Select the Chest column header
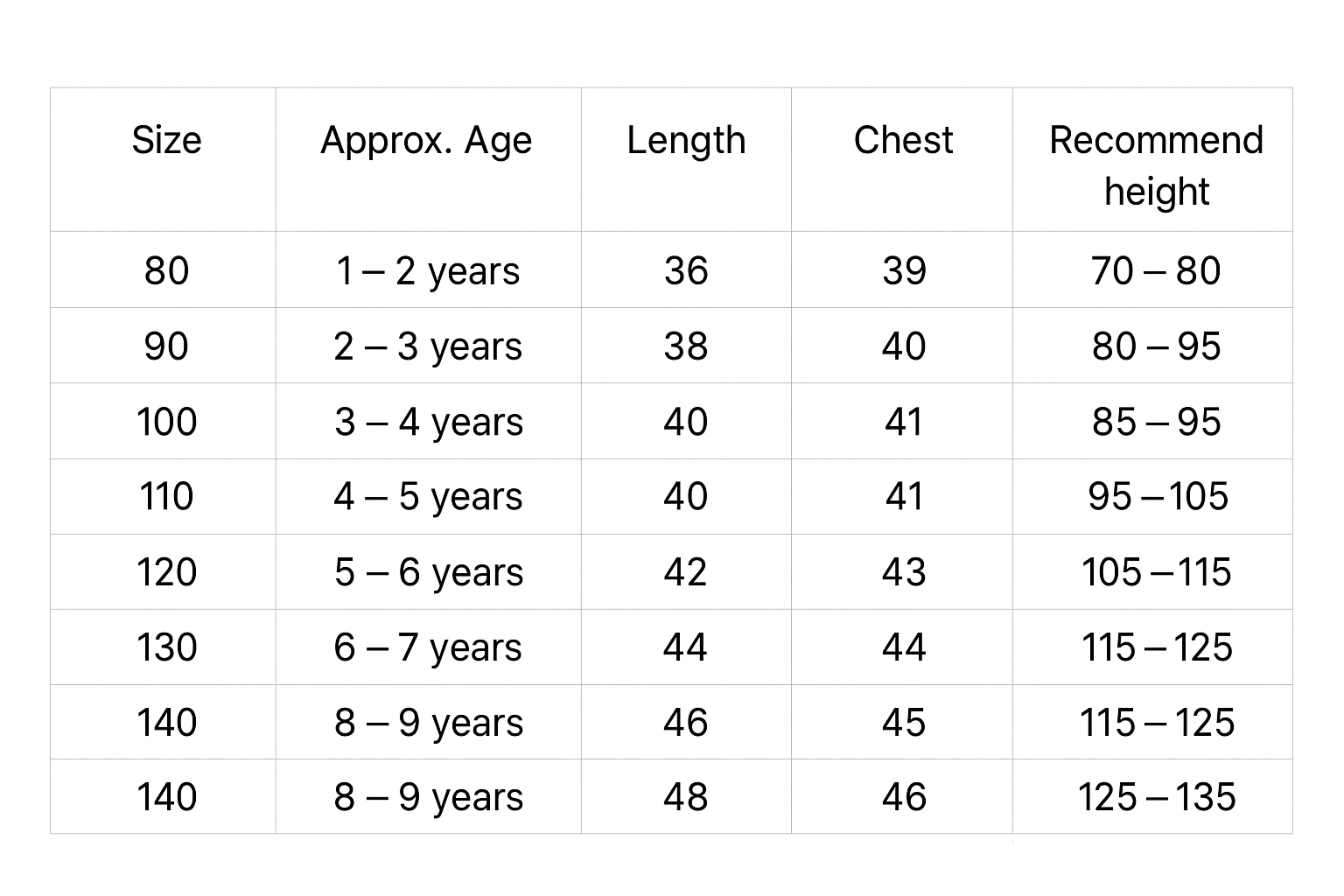The image size is (1344, 896). (x=903, y=140)
